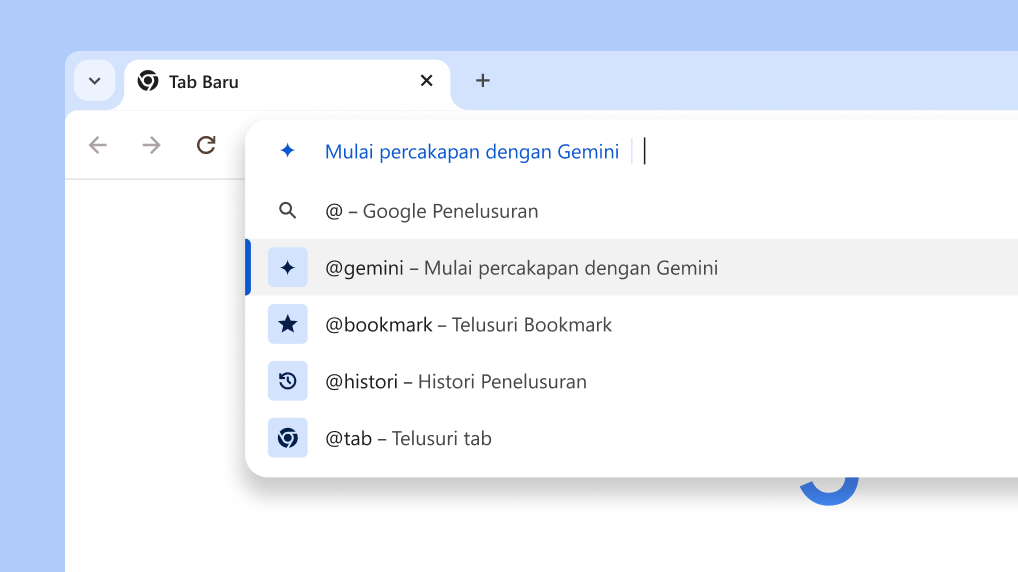Click the Mulai percakapan dengan Gemini chip

[472, 151]
